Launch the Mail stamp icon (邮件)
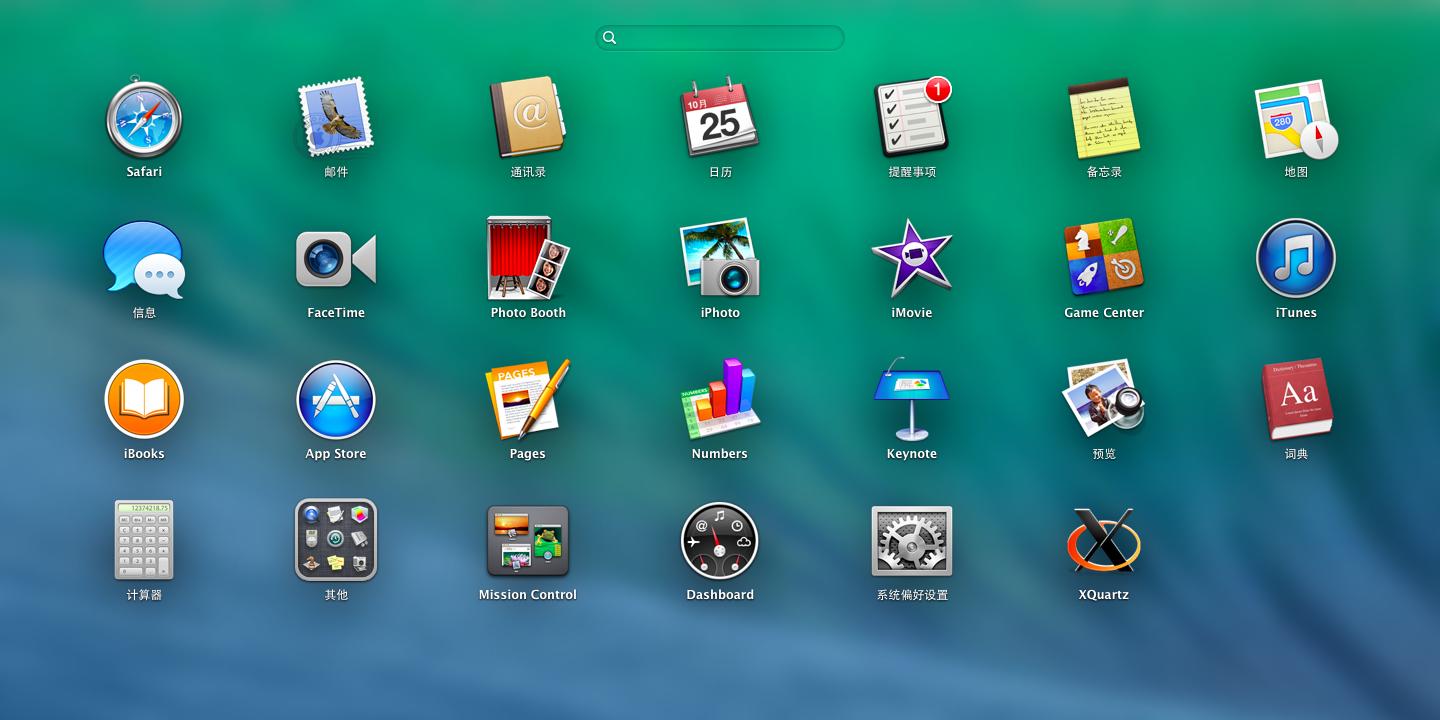1440x720 pixels. (x=336, y=118)
